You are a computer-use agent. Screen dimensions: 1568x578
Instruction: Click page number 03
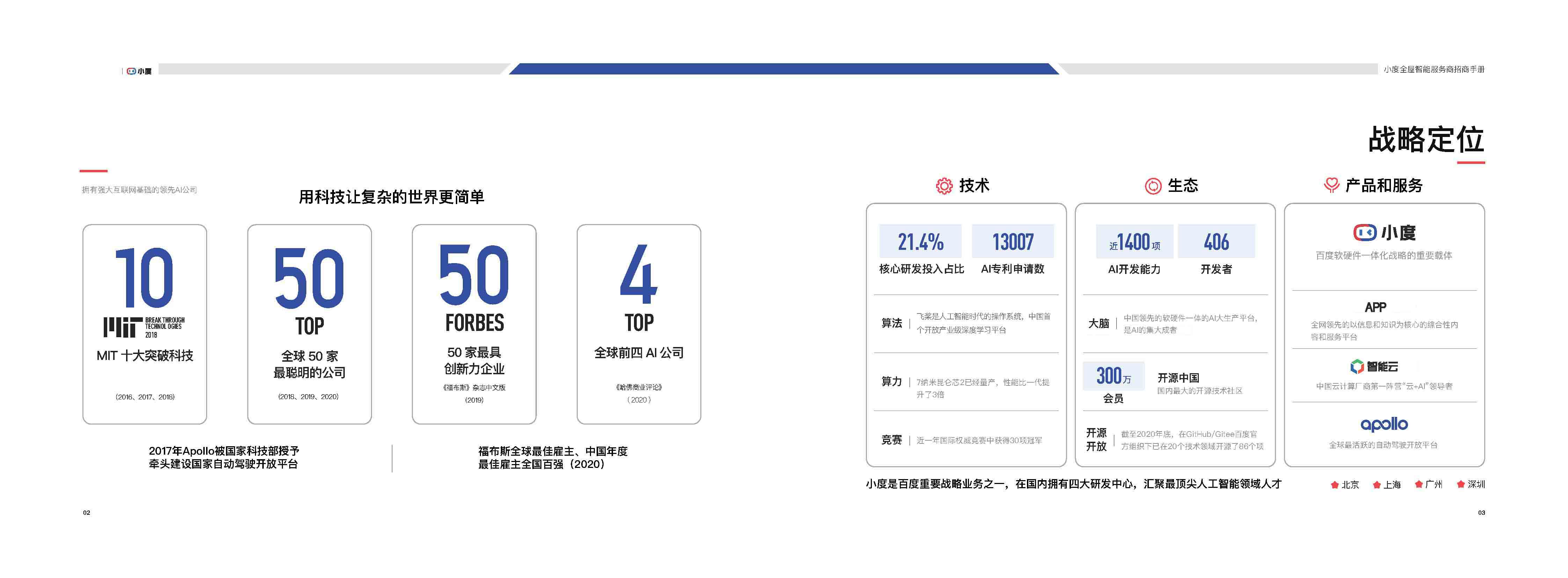tap(1482, 513)
